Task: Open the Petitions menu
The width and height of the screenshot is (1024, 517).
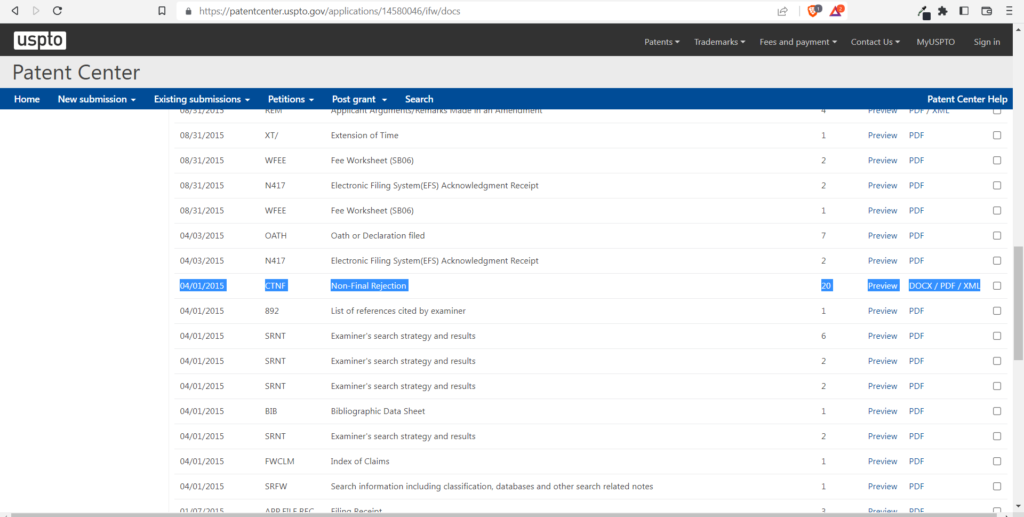Action: click(x=291, y=99)
